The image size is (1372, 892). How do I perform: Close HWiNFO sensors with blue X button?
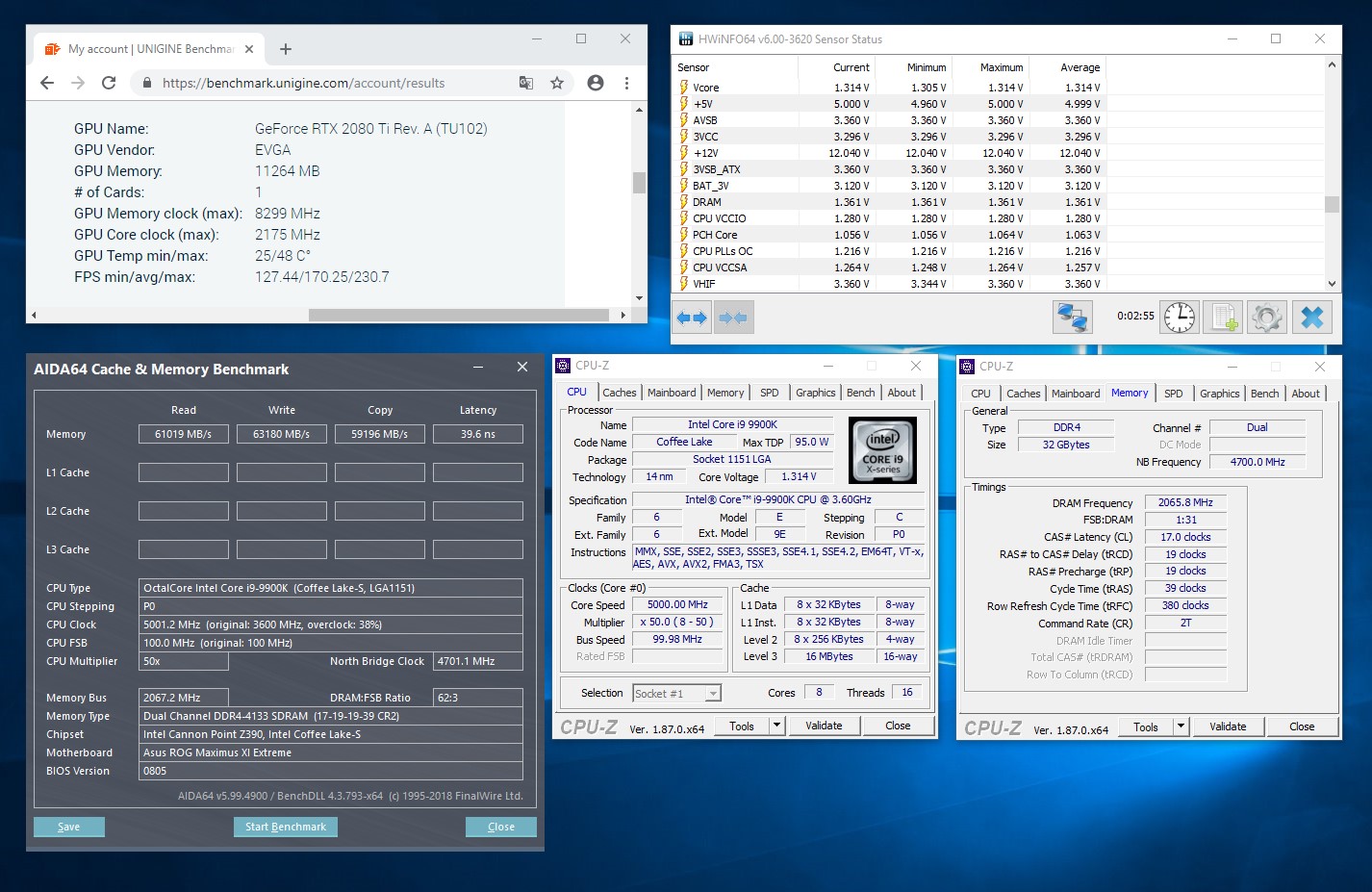(1311, 318)
